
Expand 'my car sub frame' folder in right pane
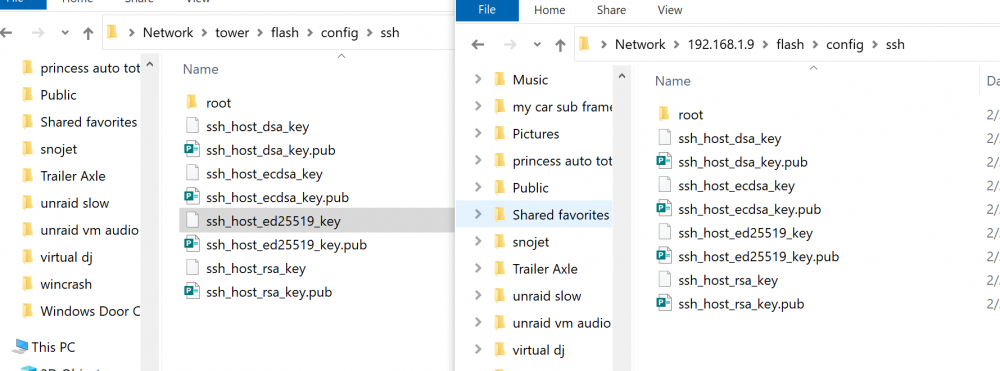point(478,106)
